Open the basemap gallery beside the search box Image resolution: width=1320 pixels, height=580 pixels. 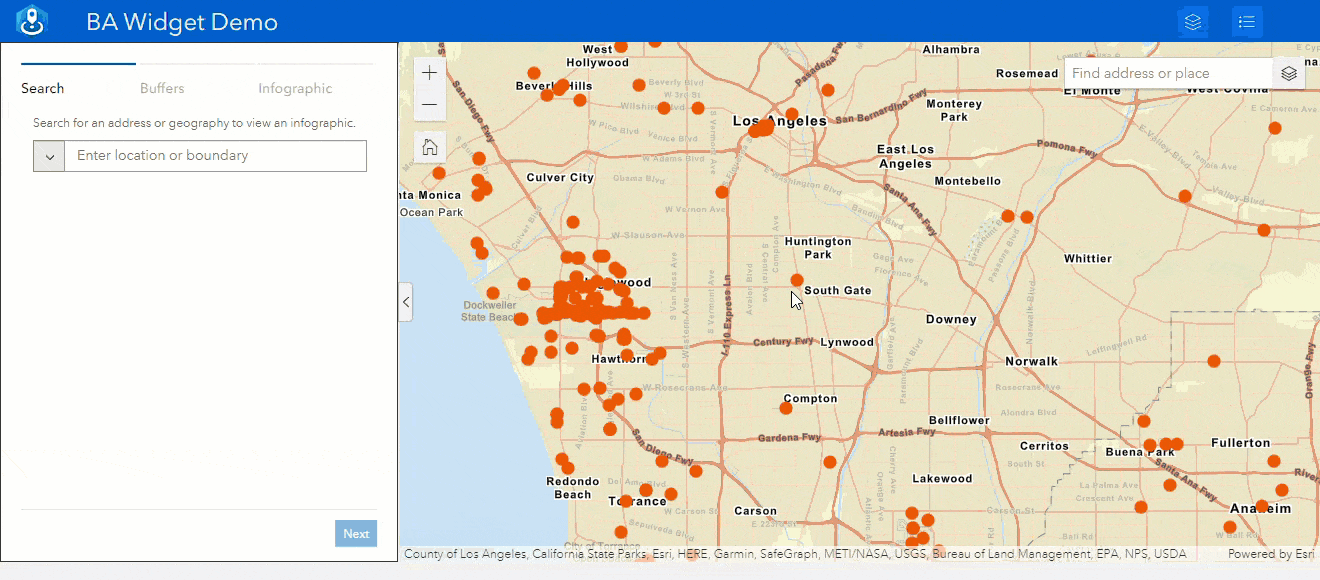(x=1289, y=73)
